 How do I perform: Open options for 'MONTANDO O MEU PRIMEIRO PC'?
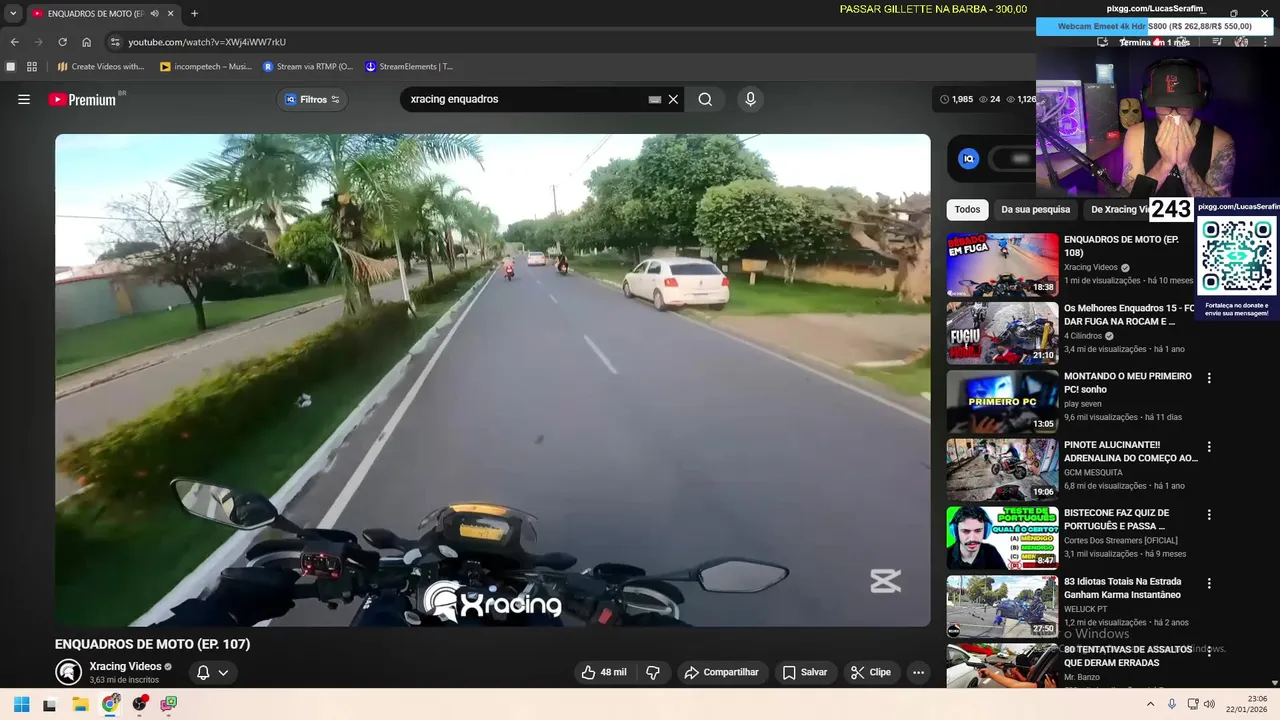[1209, 378]
